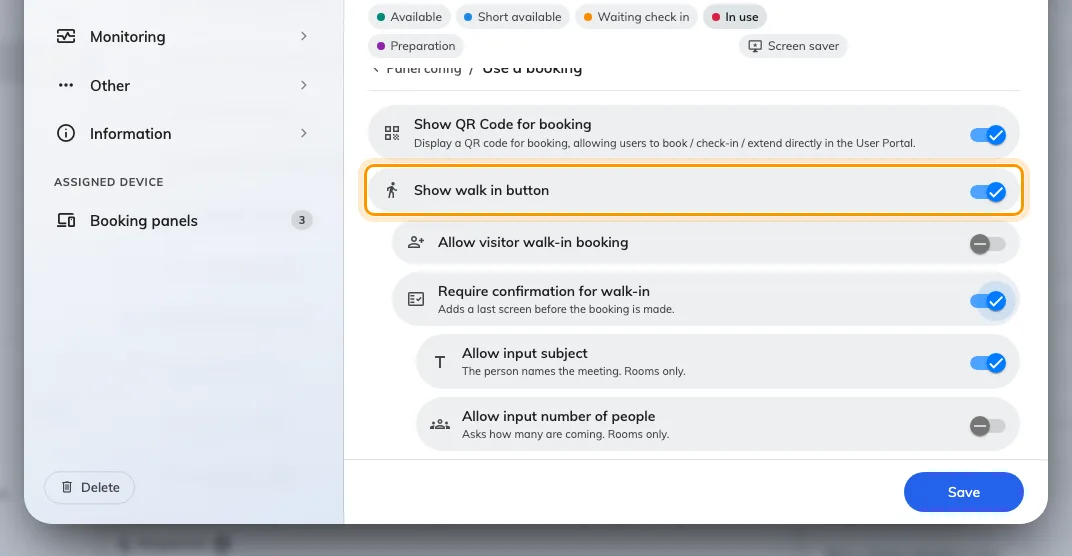Click the visitor add-person icon
The image size is (1072, 556).
[416, 242]
